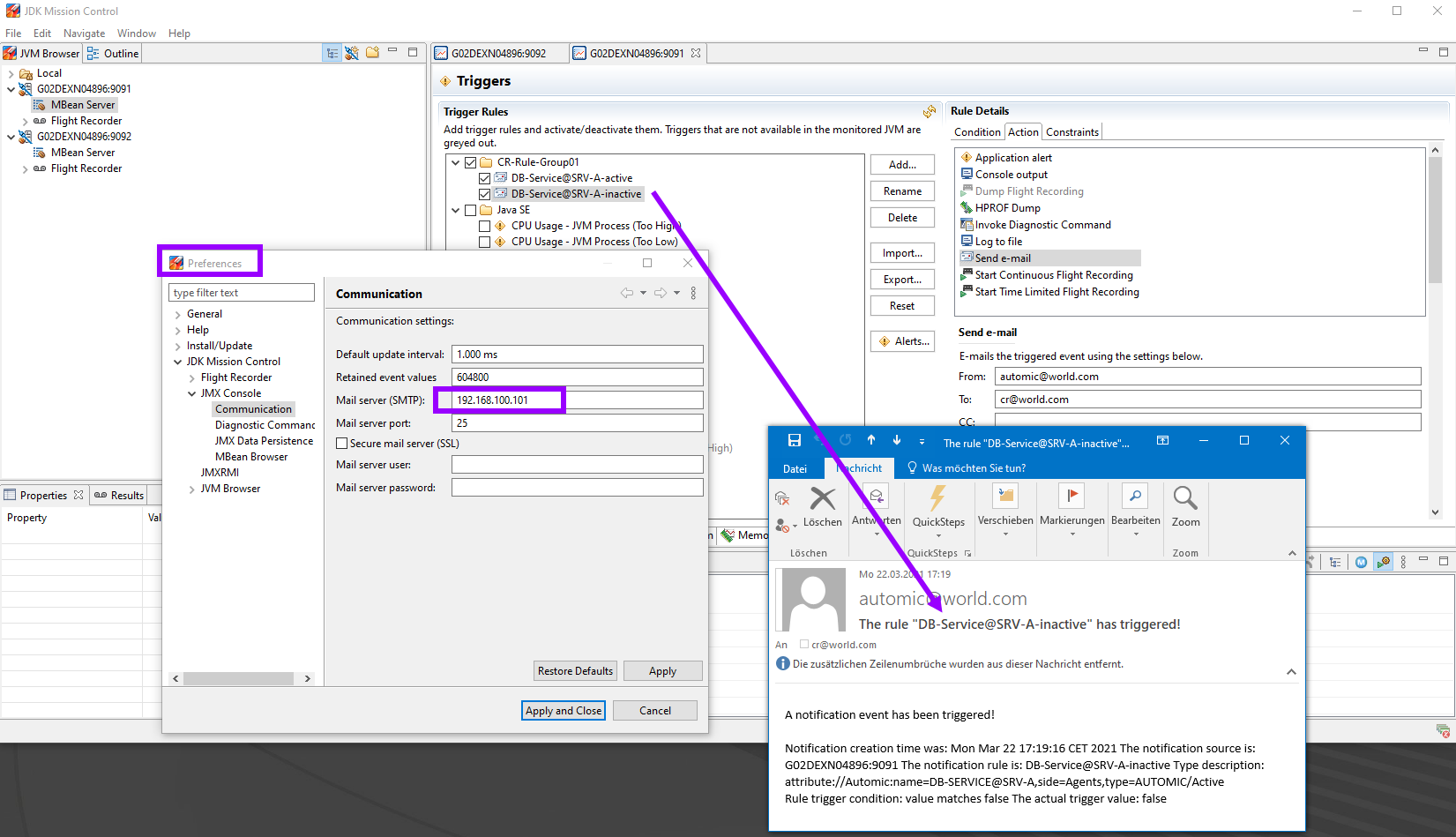Maximize the JVM Browser view panel
The height and width of the screenshot is (837, 1456).
coord(412,52)
